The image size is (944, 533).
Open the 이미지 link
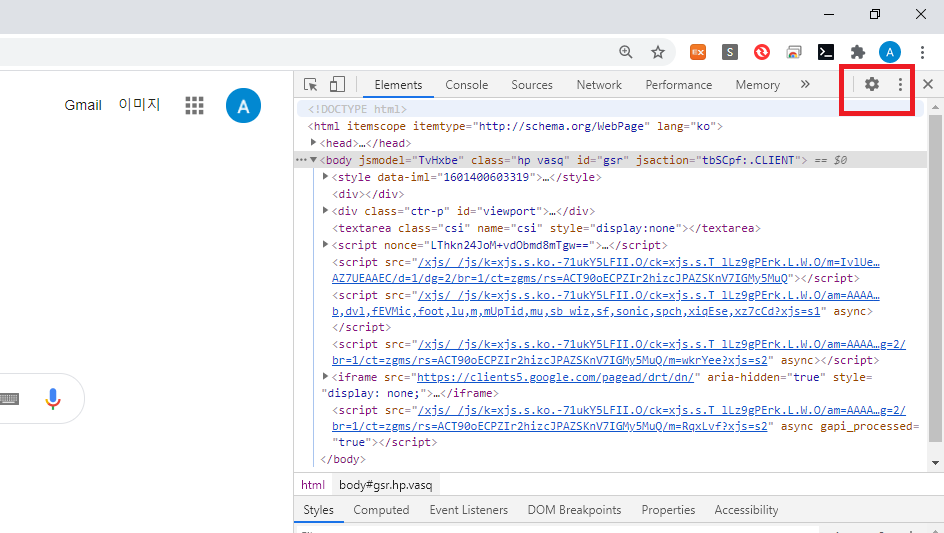139,105
